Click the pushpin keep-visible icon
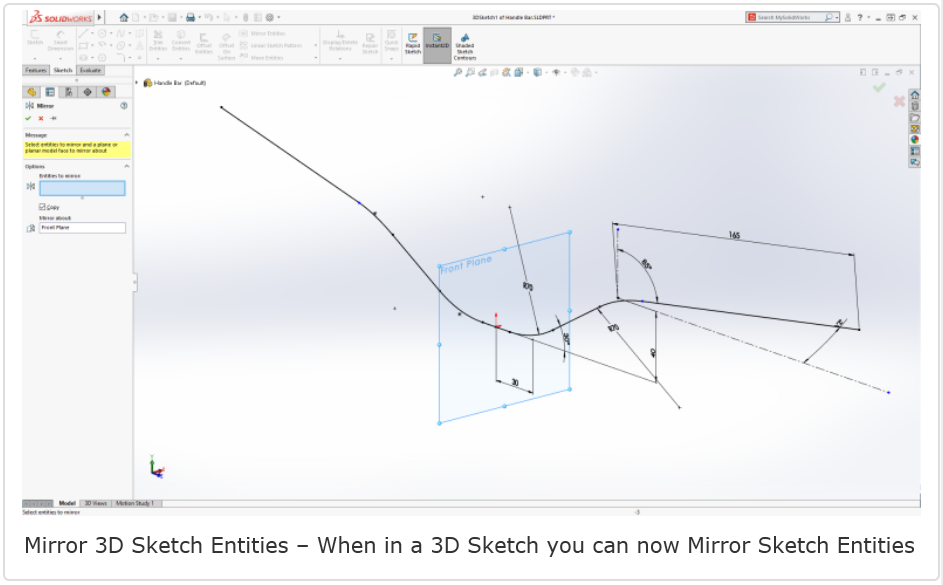This screenshot has width=943, height=585. tap(53, 118)
